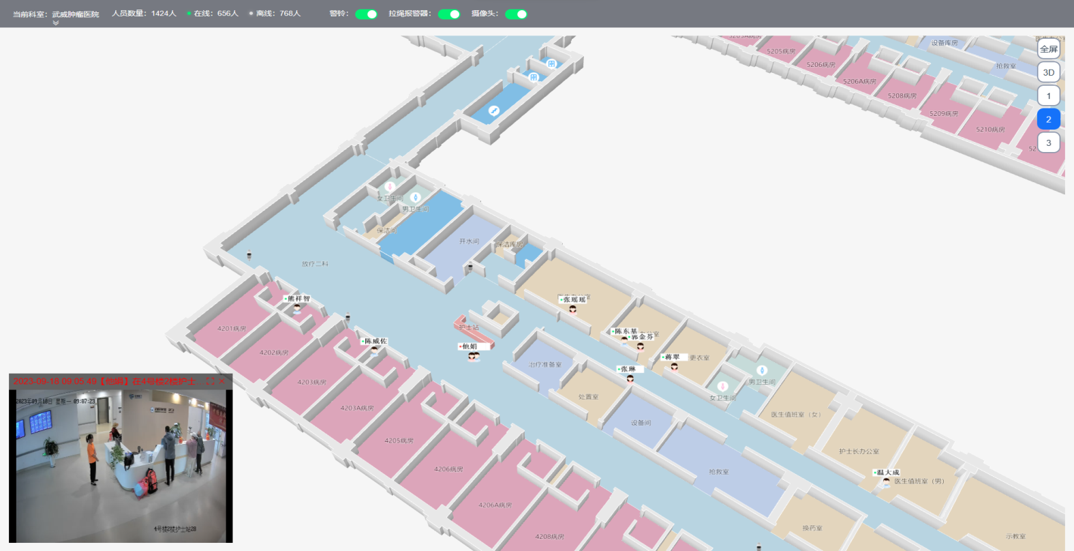1074x551 pixels.
Task: Click the 全屏 fullscreen button
Action: coord(1048,49)
